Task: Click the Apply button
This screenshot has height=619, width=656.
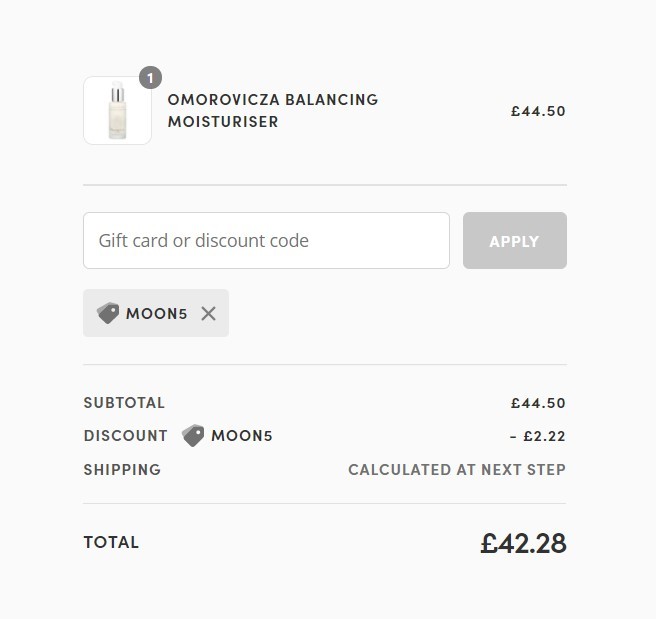Action: click(515, 240)
